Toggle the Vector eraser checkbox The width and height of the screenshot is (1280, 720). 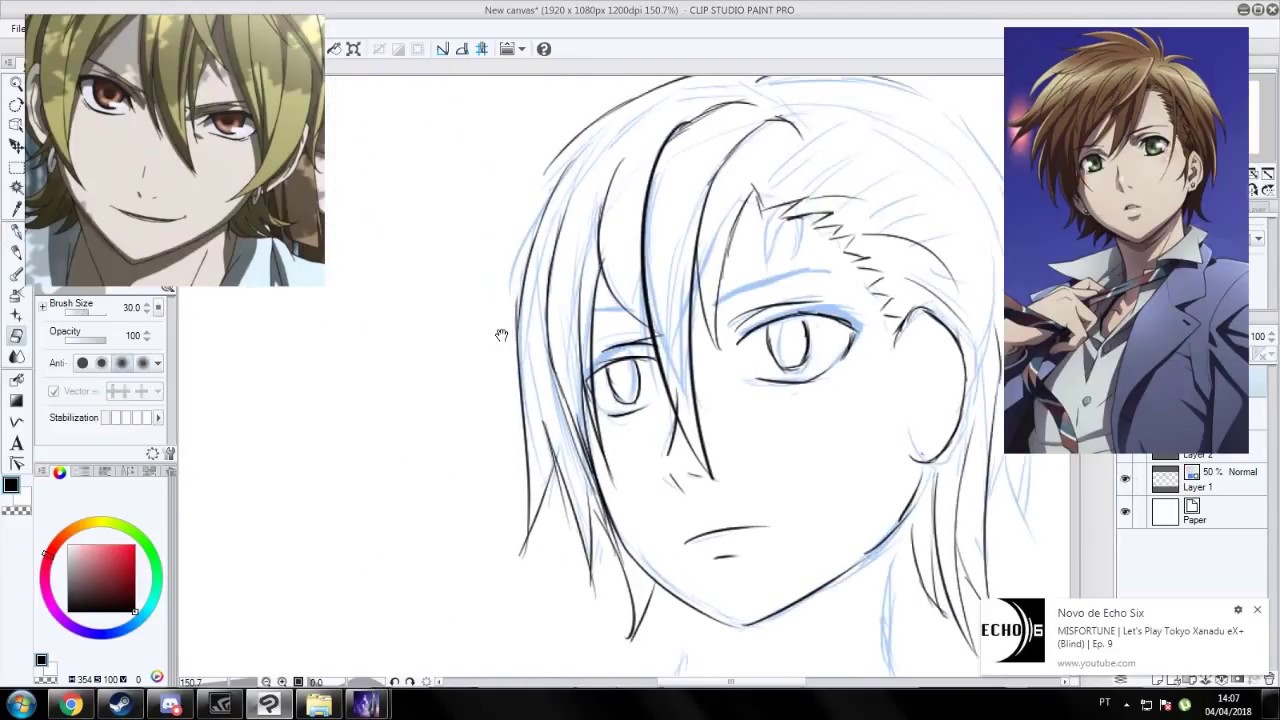tap(54, 391)
